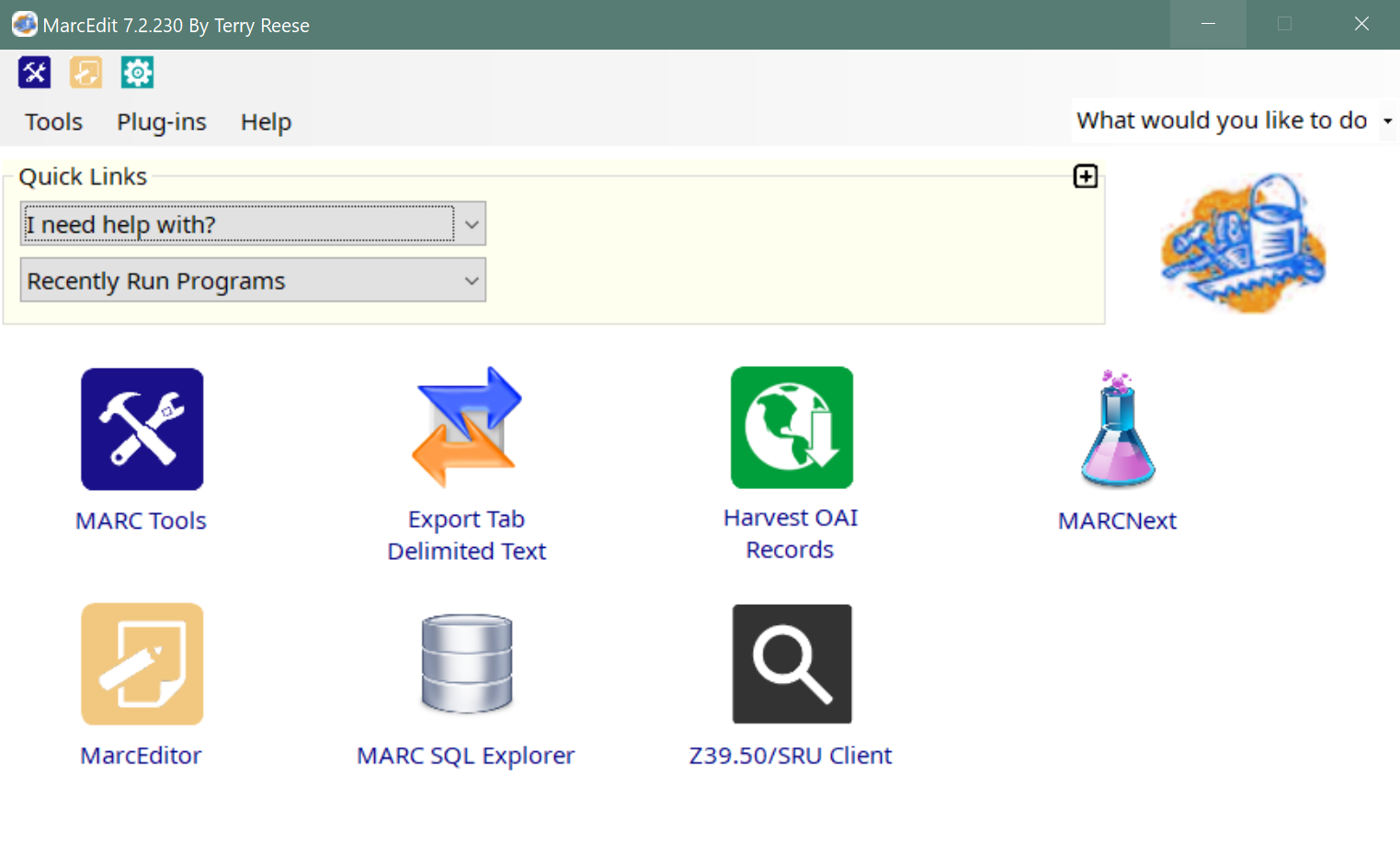This screenshot has height=843, width=1400.
Task: Click 'Harvest OAI Records' label
Action: point(791,534)
